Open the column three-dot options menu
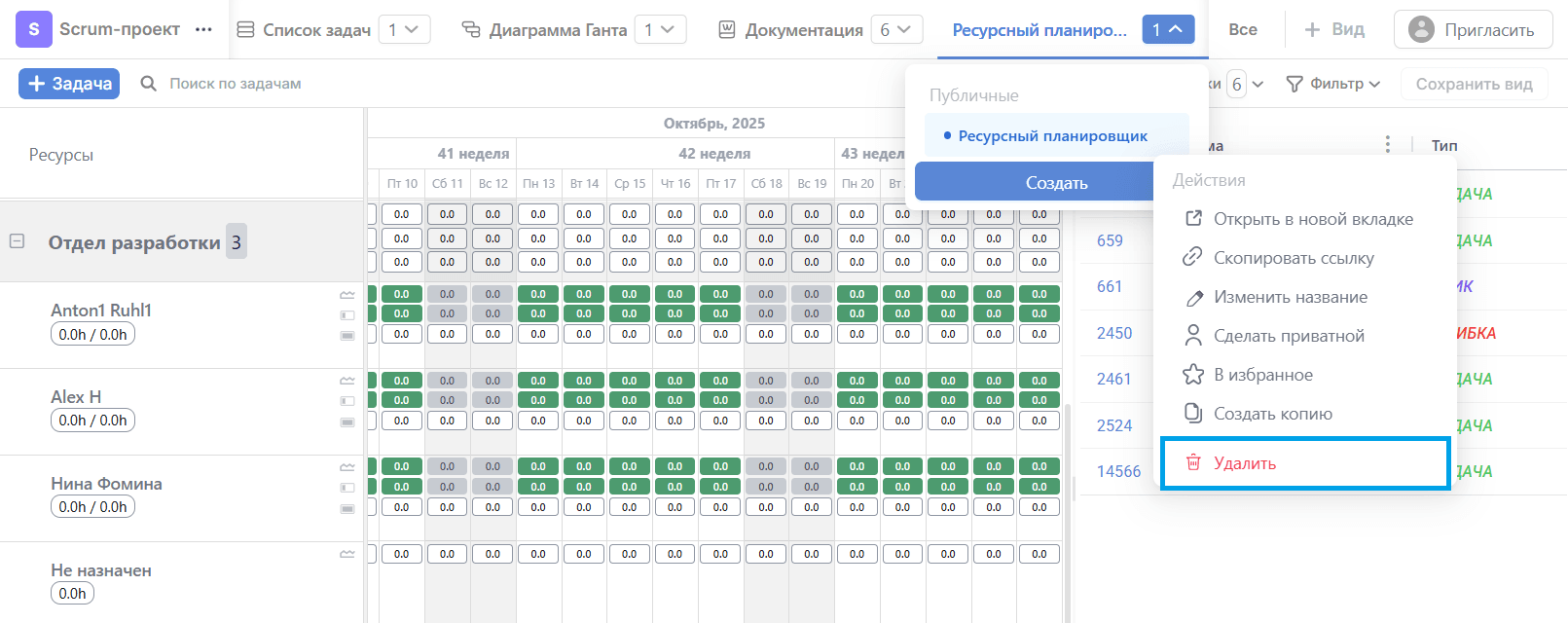The image size is (1568, 623). (x=1387, y=145)
